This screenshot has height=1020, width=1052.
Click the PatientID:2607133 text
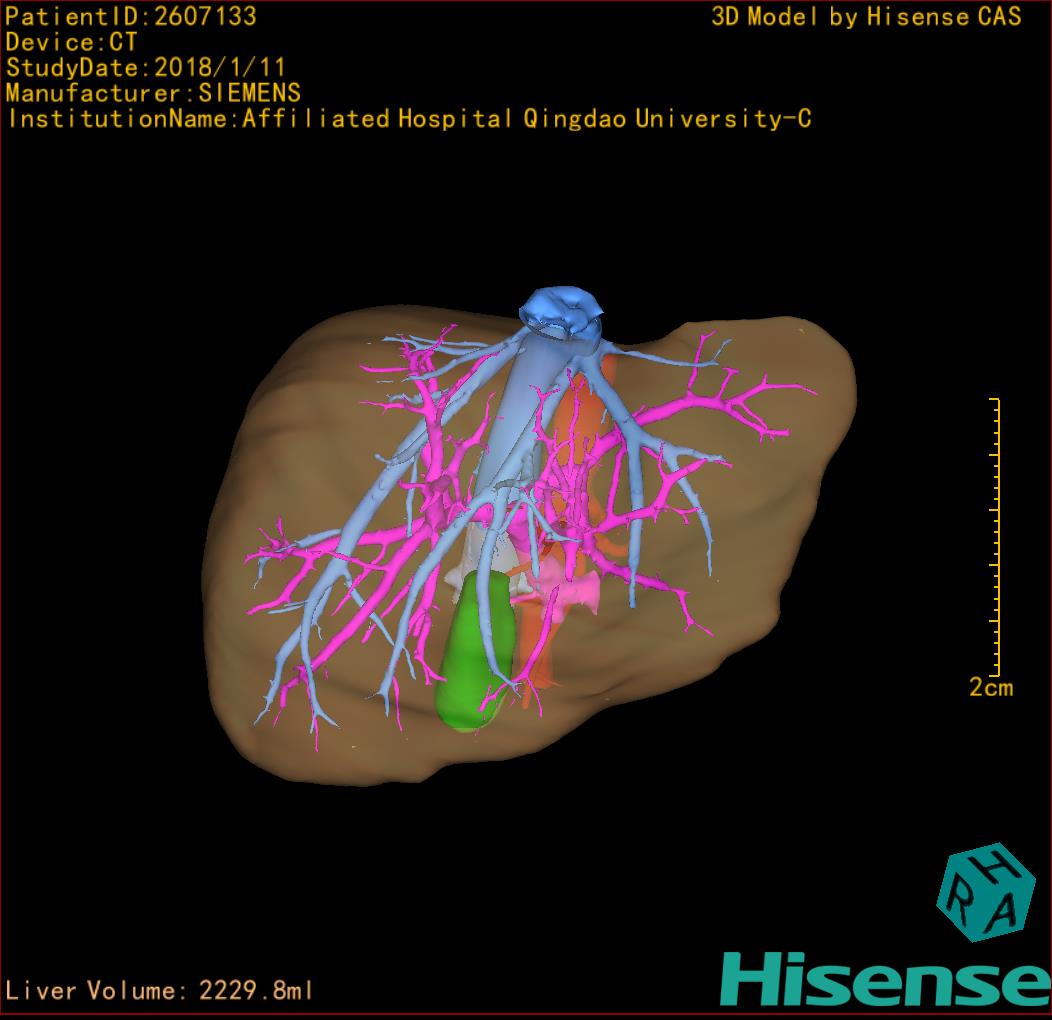131,16
